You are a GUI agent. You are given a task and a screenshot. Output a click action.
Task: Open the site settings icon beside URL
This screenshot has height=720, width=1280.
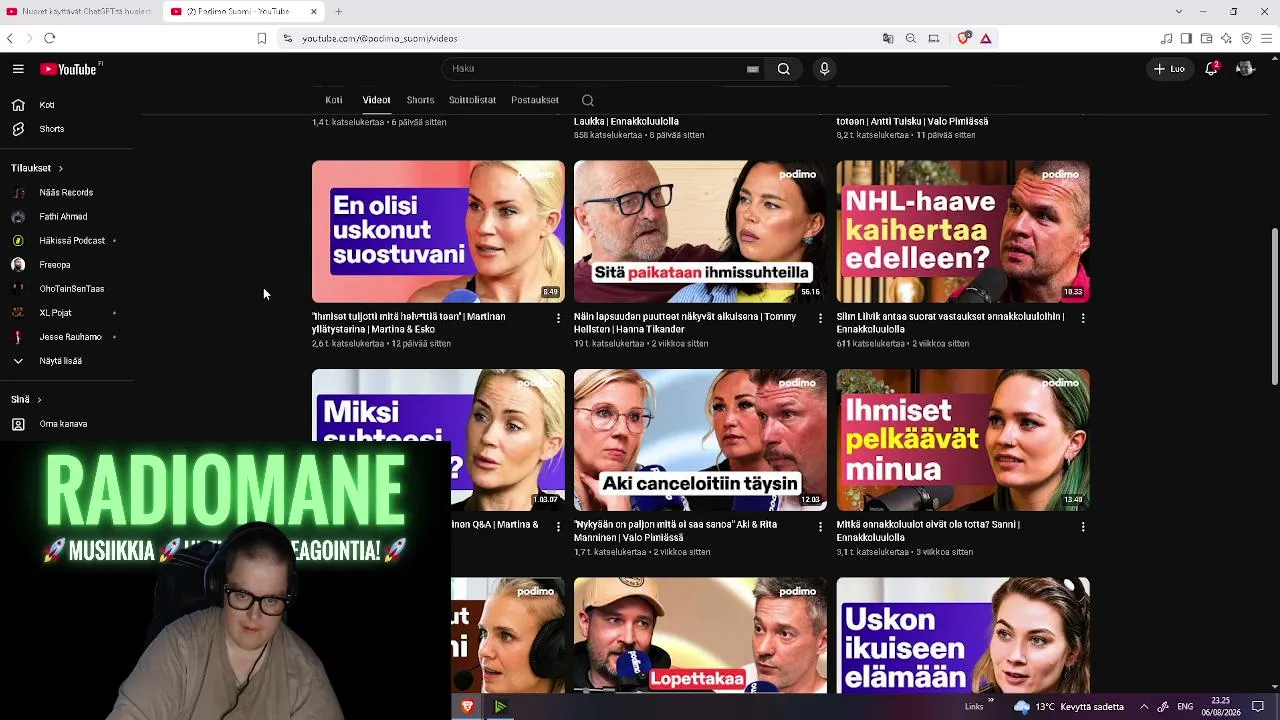coord(287,38)
